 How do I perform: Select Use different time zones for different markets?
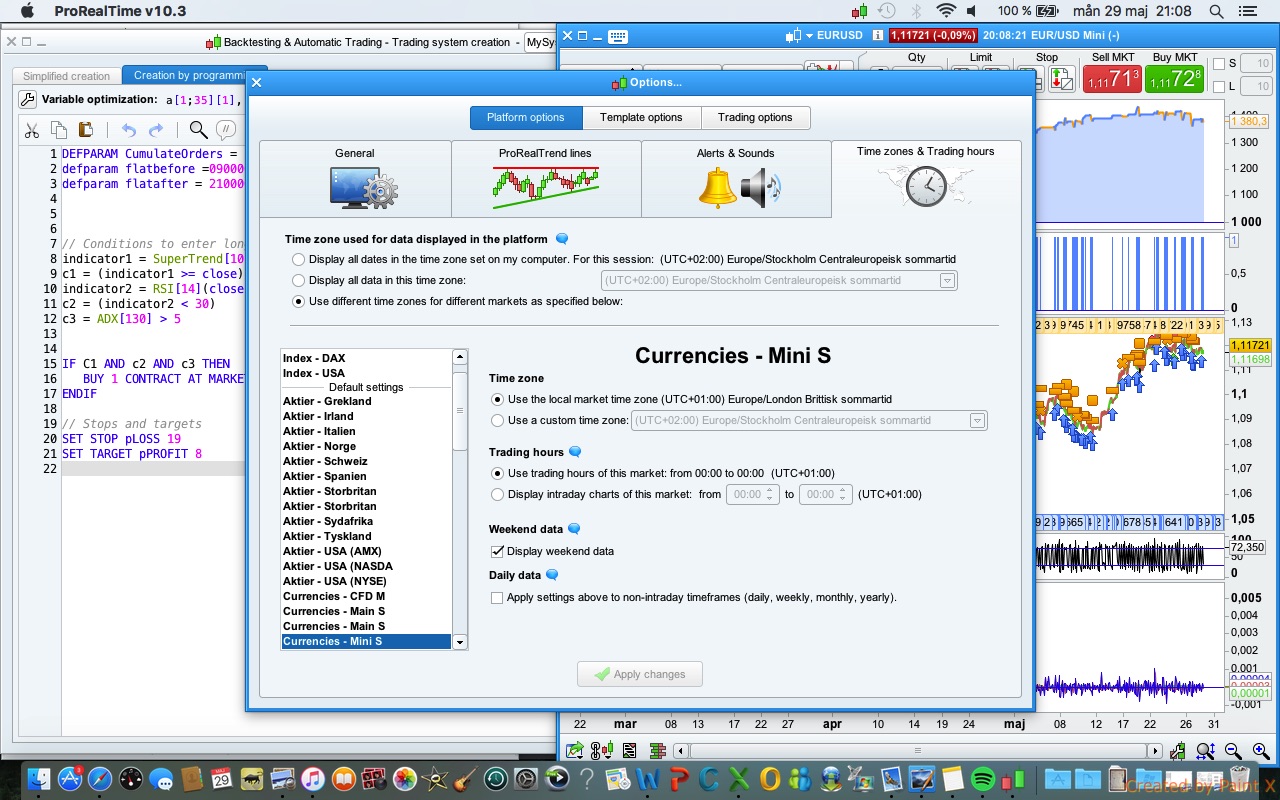point(298,301)
